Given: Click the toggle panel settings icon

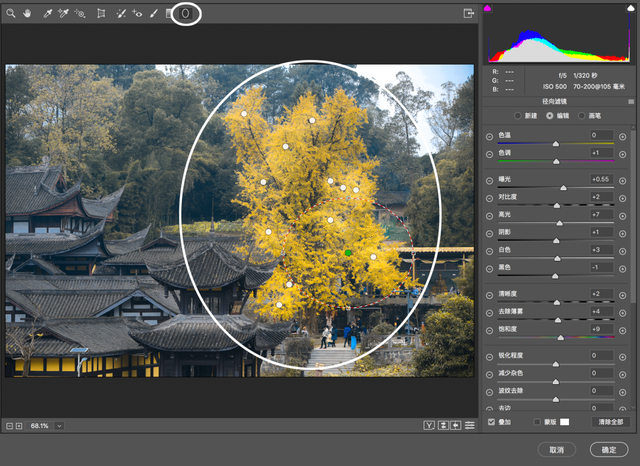Looking at the screenshot, I should [470, 426].
